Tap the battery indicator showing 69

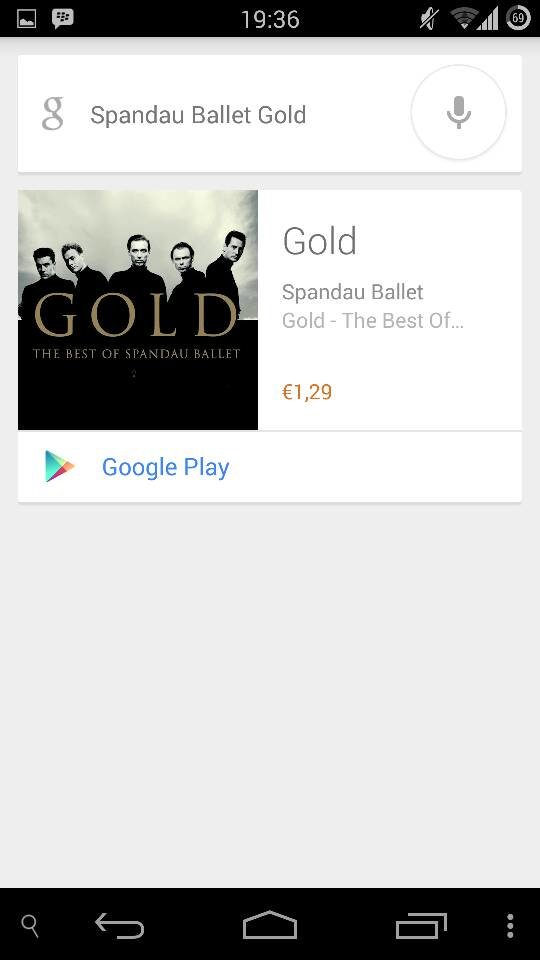[x=518, y=18]
